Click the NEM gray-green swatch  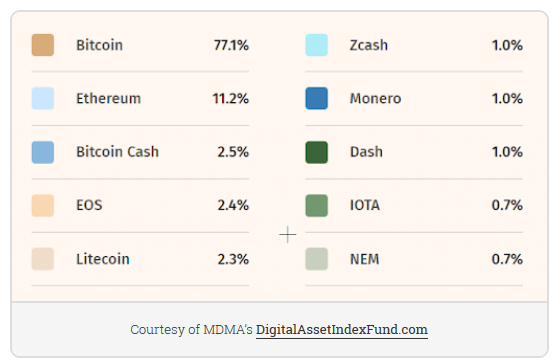(x=316, y=259)
